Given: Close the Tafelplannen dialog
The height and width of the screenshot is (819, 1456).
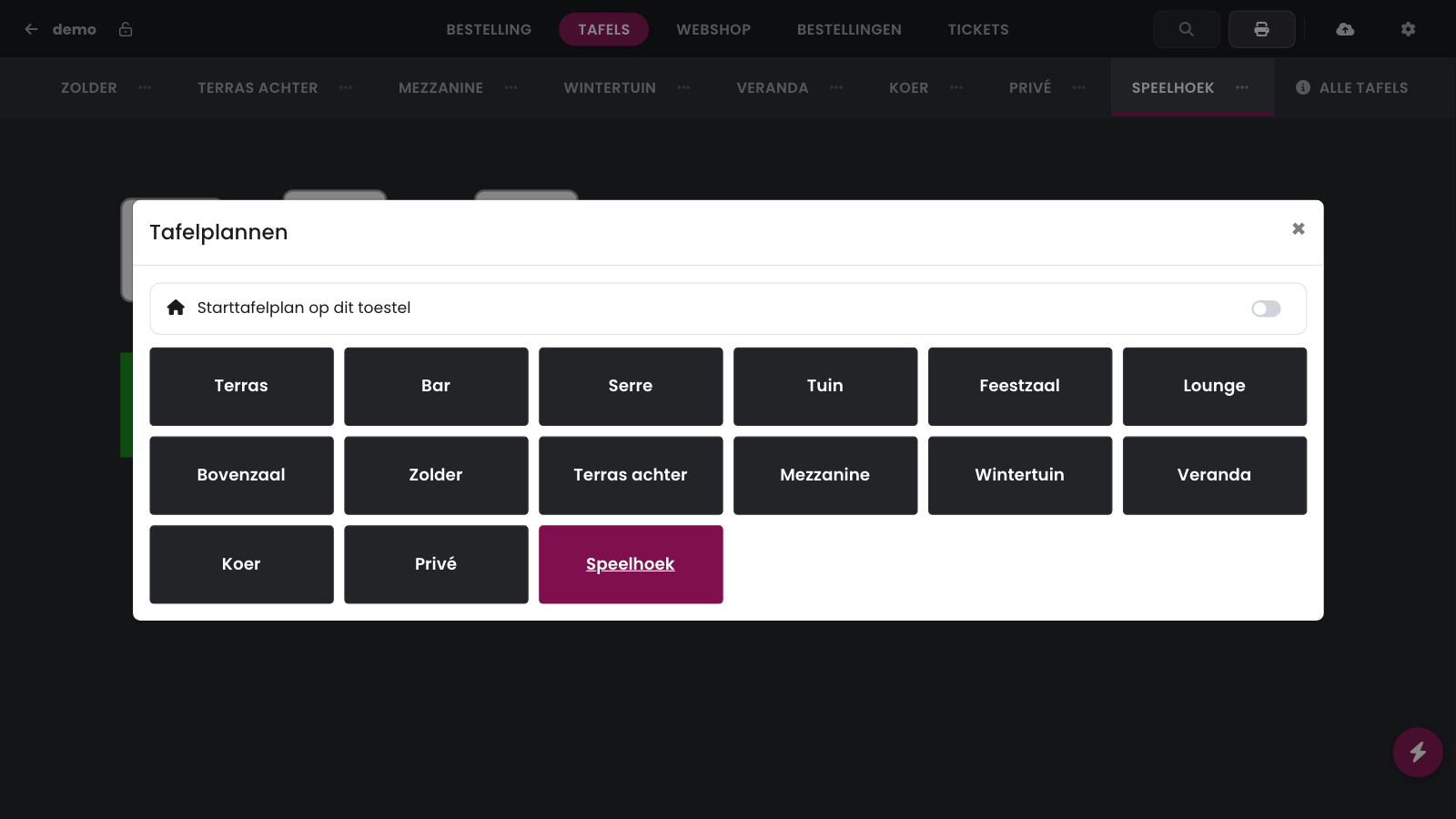Looking at the screenshot, I should pyautogui.click(x=1299, y=228).
